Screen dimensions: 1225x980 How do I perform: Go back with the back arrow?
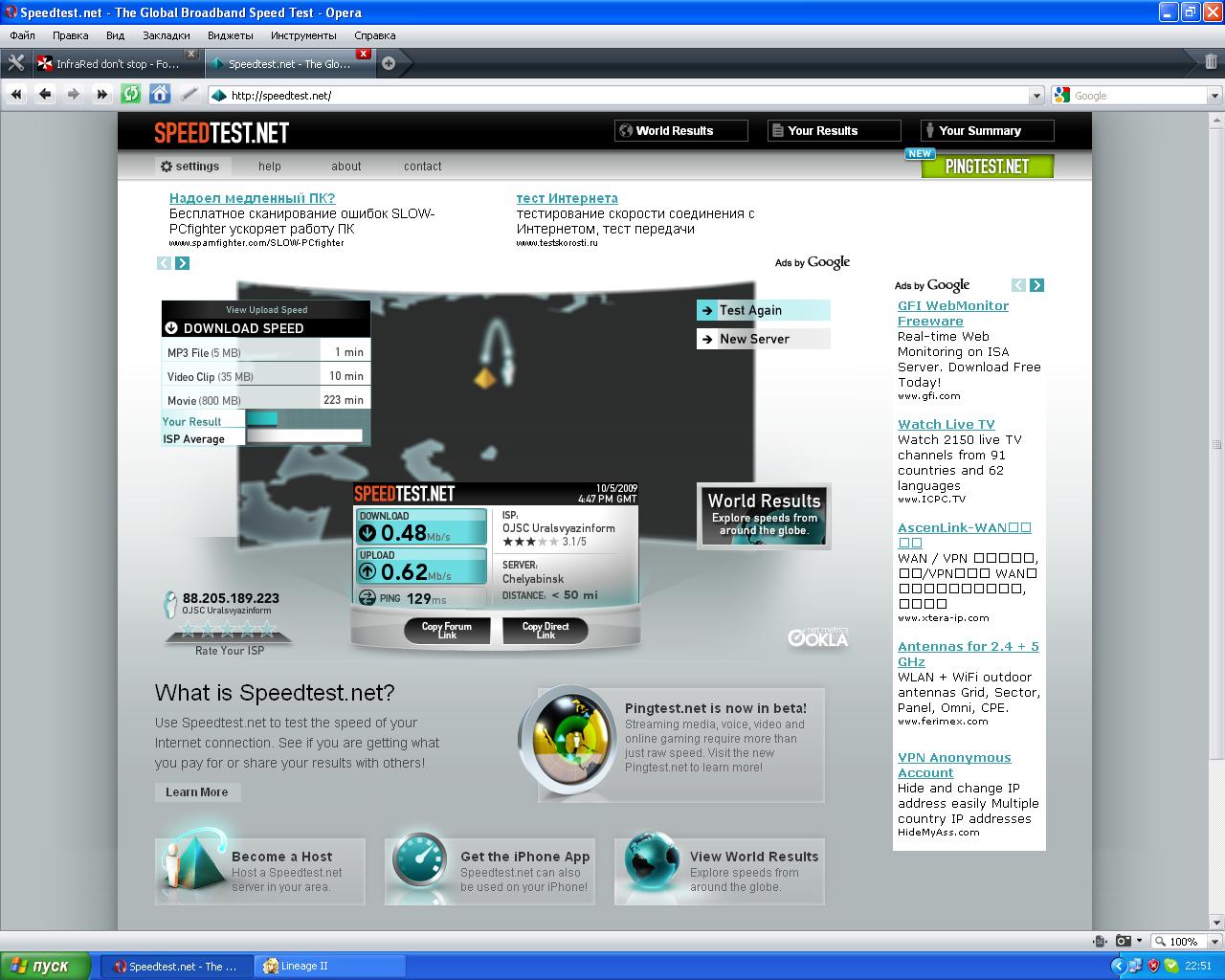(x=45, y=94)
